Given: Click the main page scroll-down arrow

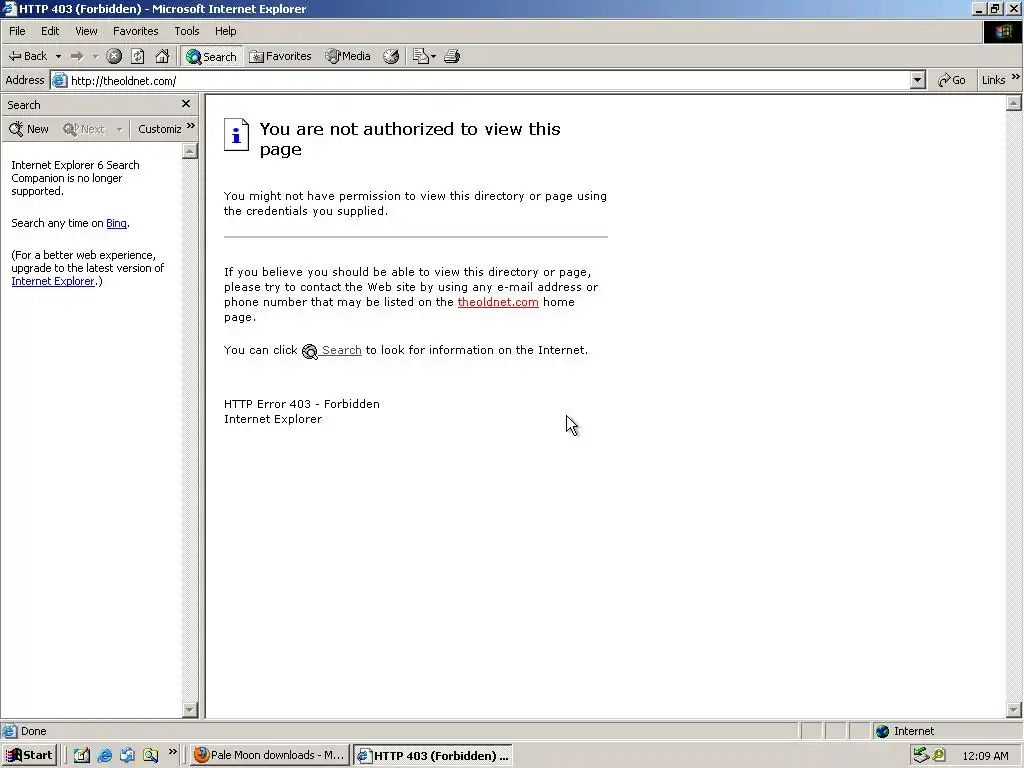Looking at the screenshot, I should pyautogui.click(x=1014, y=710).
